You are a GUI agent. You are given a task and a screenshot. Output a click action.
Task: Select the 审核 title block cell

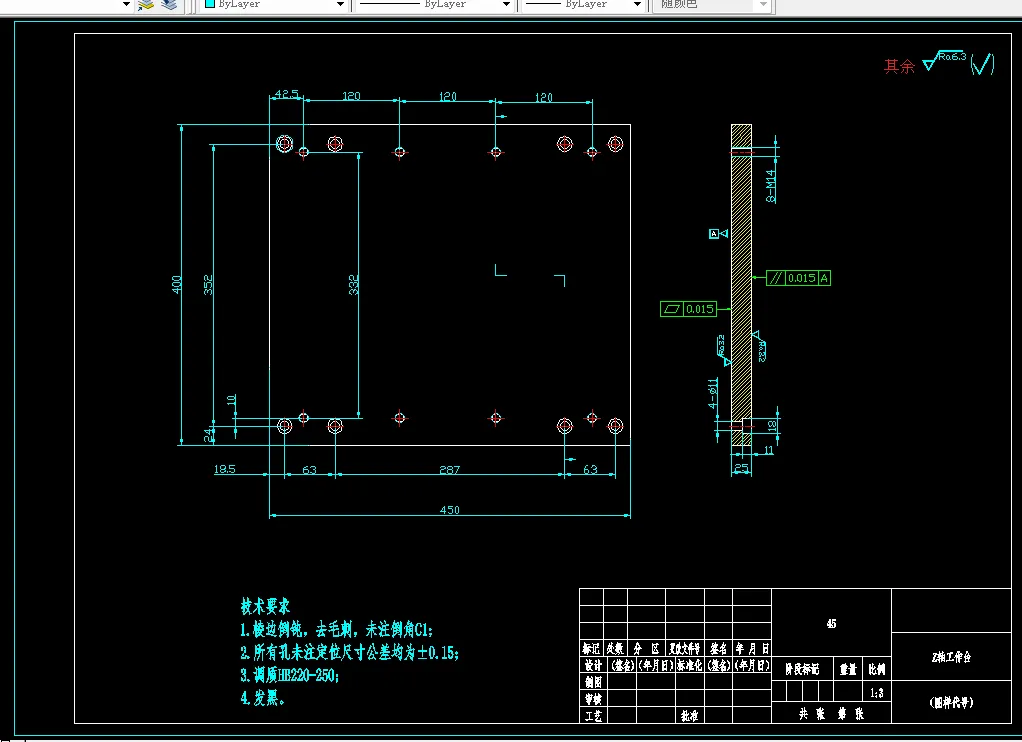(593, 699)
